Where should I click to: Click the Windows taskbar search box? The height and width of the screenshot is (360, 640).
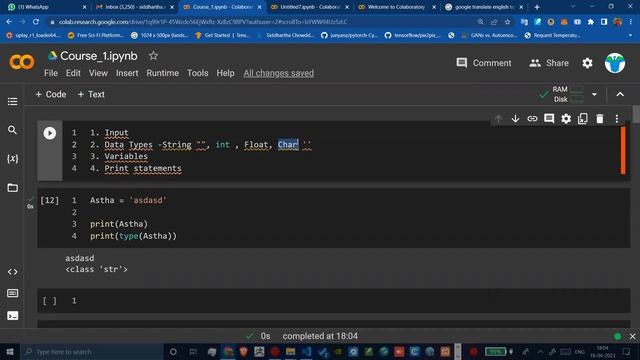coord(92,351)
